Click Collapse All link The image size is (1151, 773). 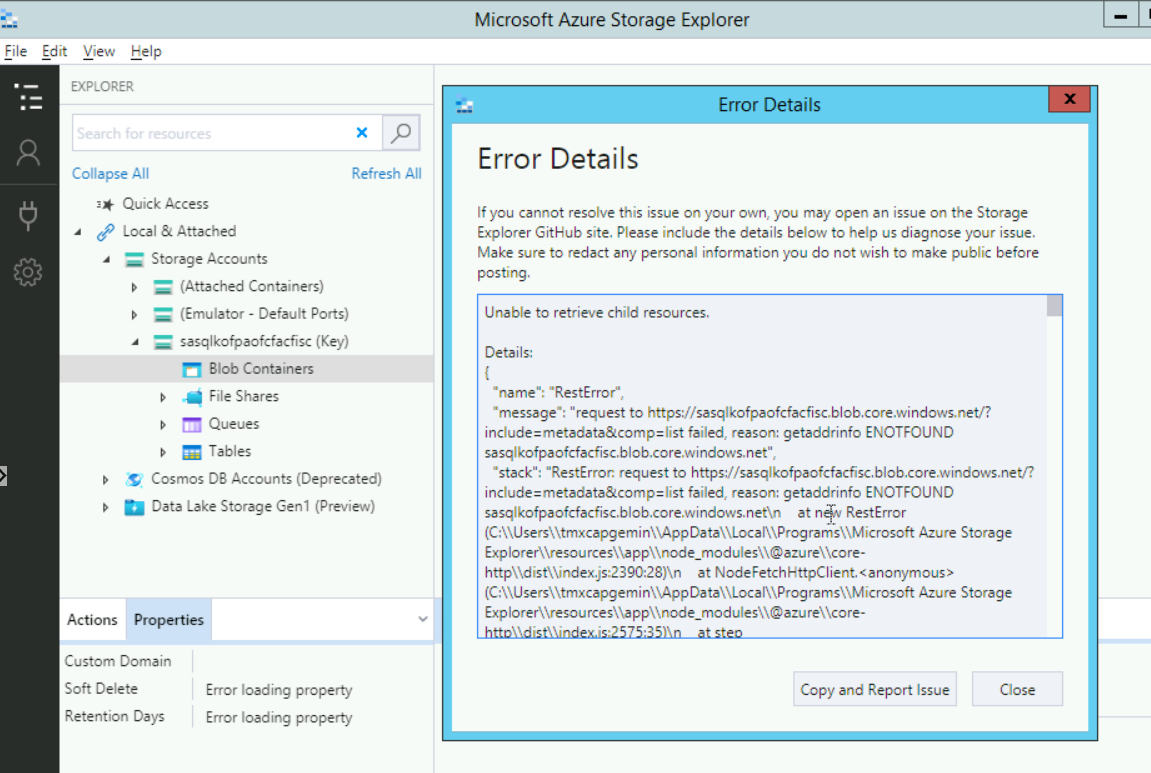110,174
